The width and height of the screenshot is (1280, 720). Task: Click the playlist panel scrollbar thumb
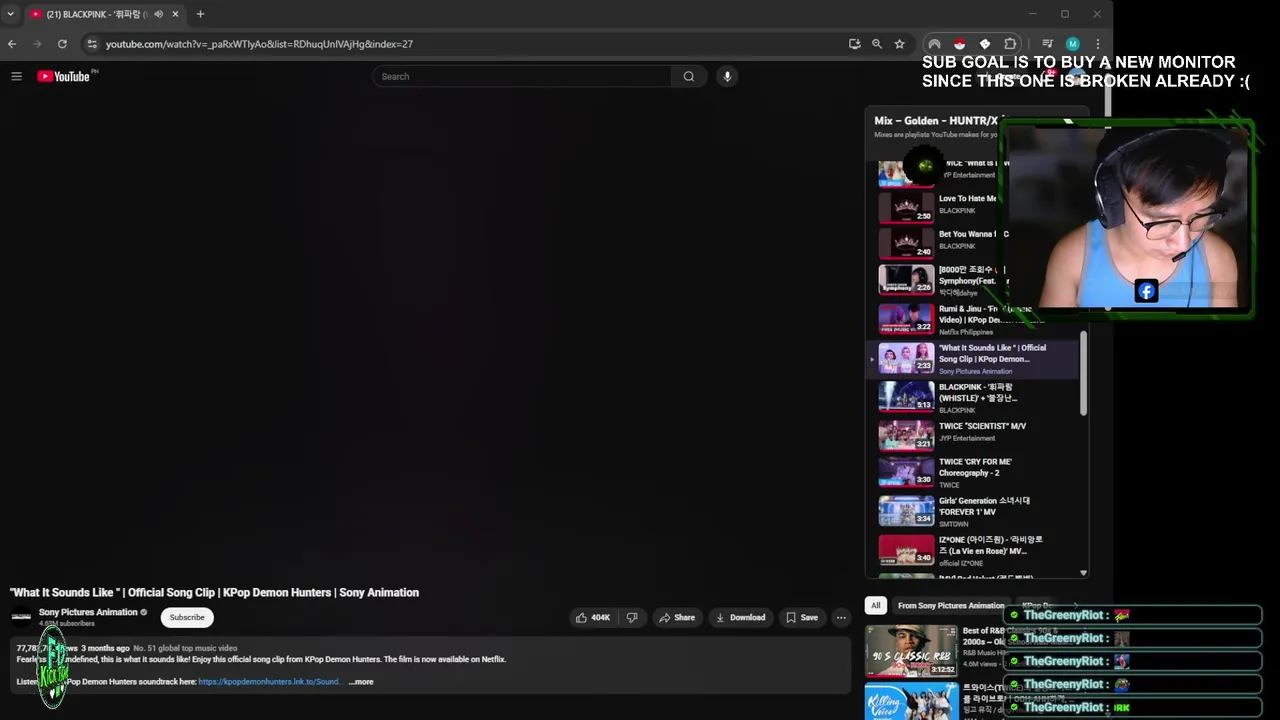pos(1084,374)
